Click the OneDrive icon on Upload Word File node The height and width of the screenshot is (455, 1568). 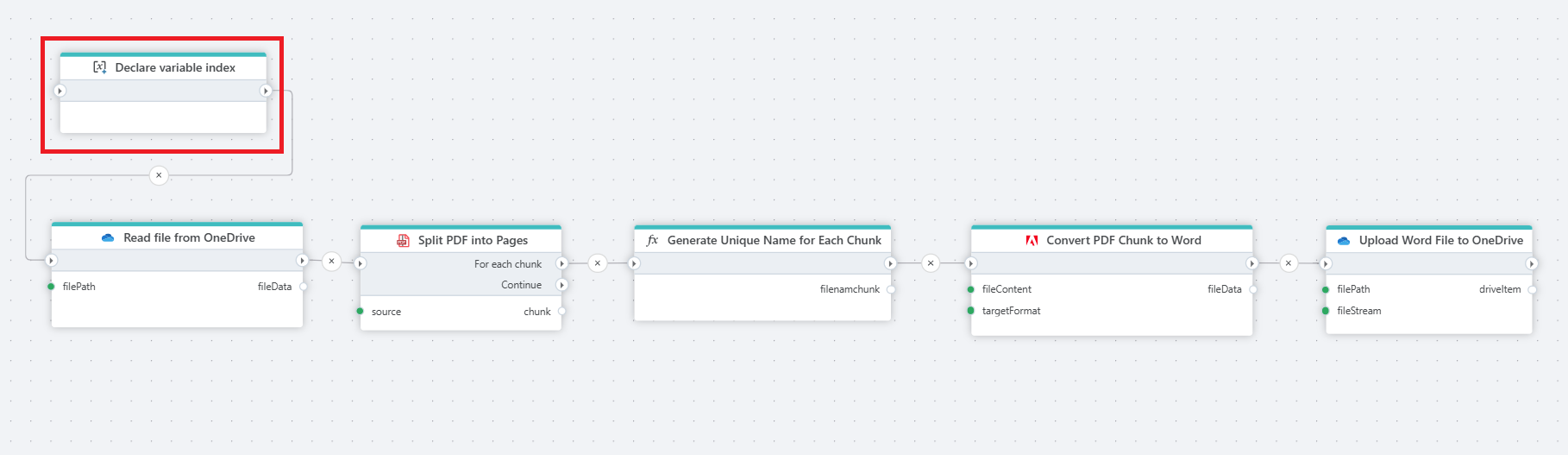point(1343,241)
